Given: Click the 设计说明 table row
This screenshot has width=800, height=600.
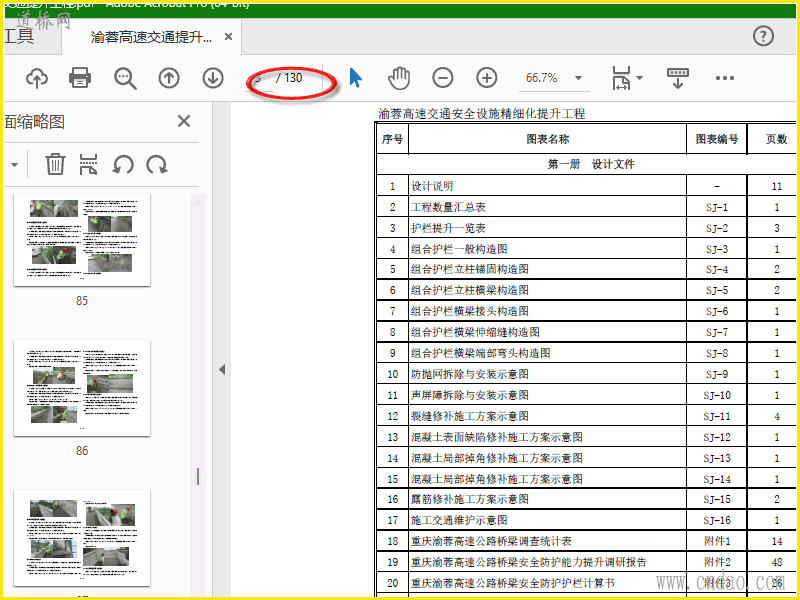Looking at the screenshot, I should 586,186.
